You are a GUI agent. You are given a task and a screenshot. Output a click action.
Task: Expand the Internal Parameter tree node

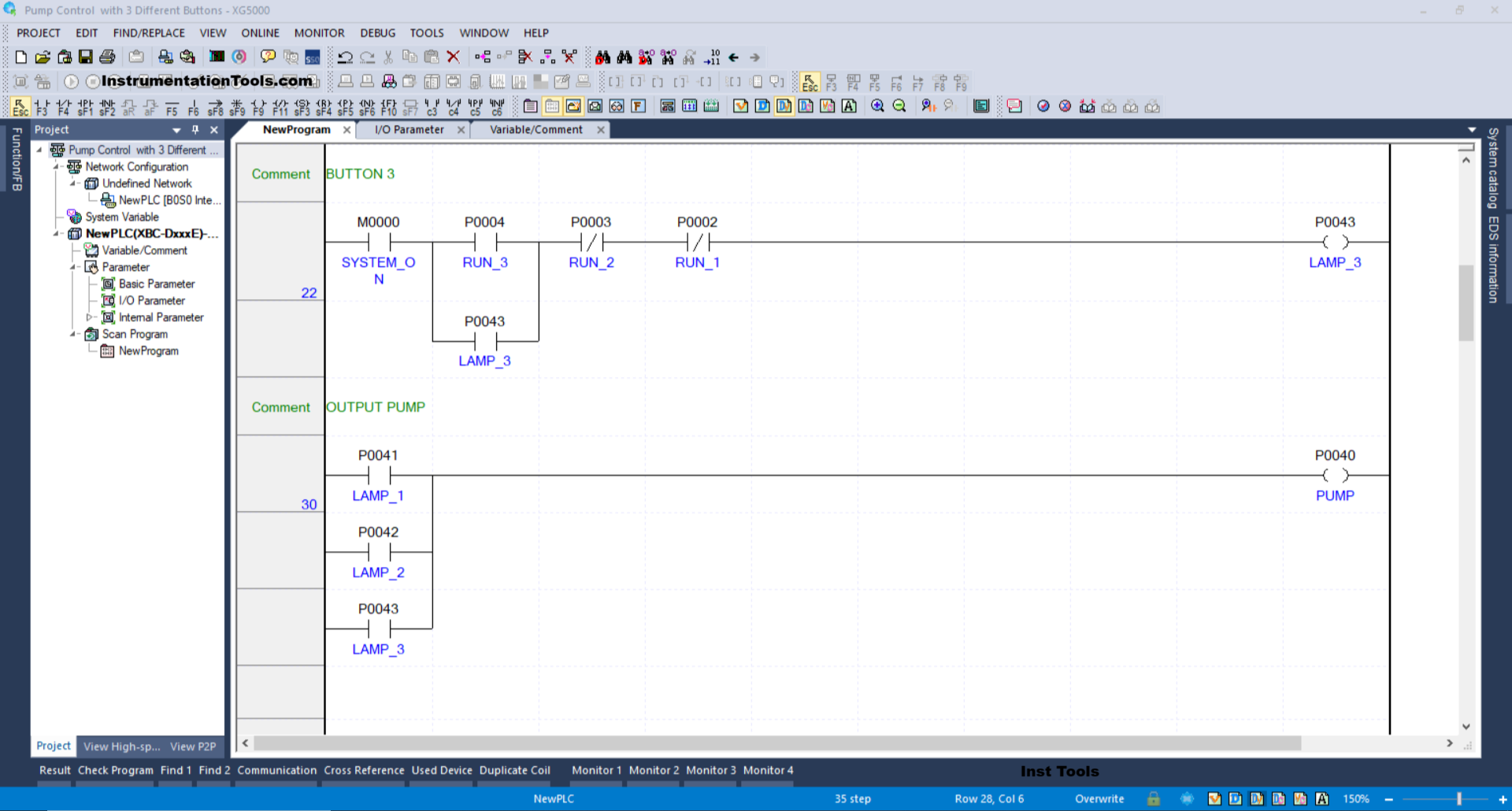pos(89,317)
